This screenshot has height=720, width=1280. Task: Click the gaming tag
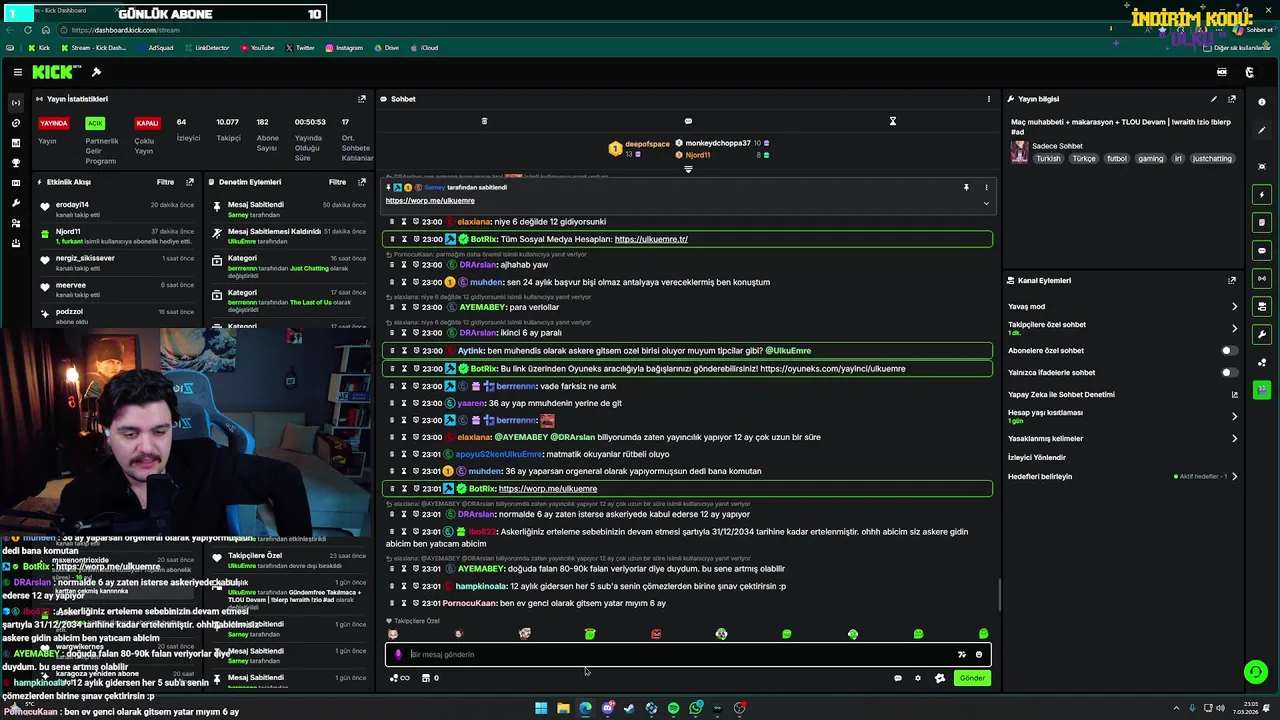click(1150, 159)
